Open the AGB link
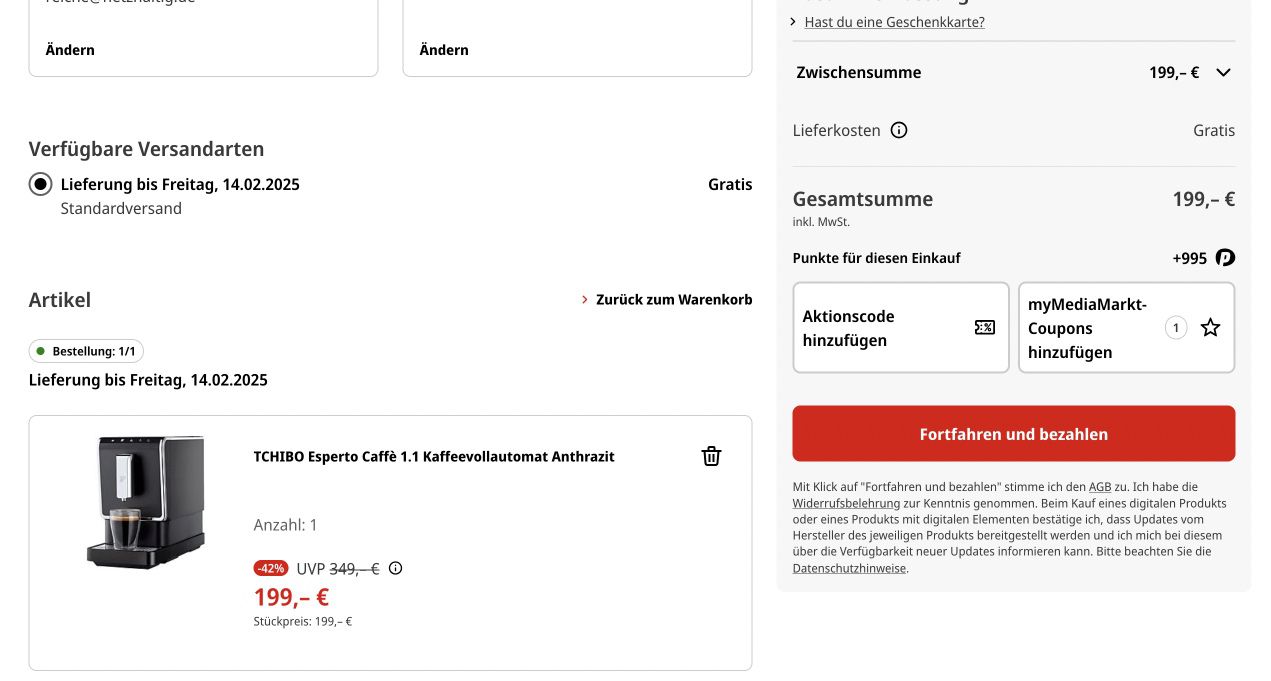 coord(1100,487)
